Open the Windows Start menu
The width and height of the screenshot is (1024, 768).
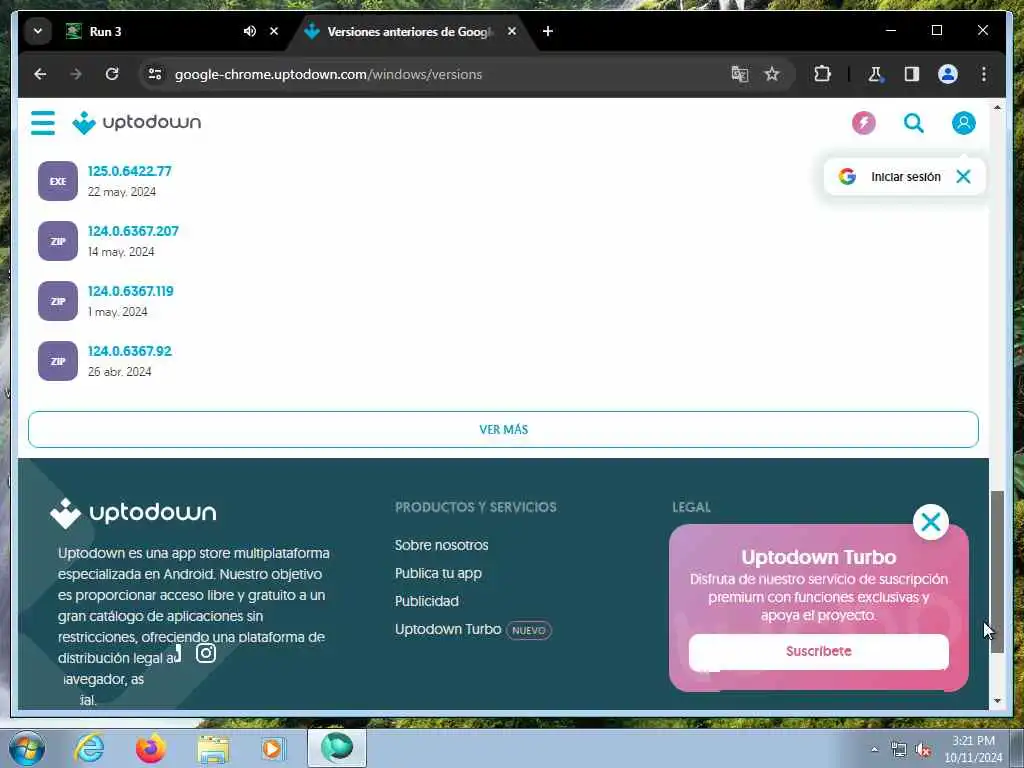pos(26,748)
